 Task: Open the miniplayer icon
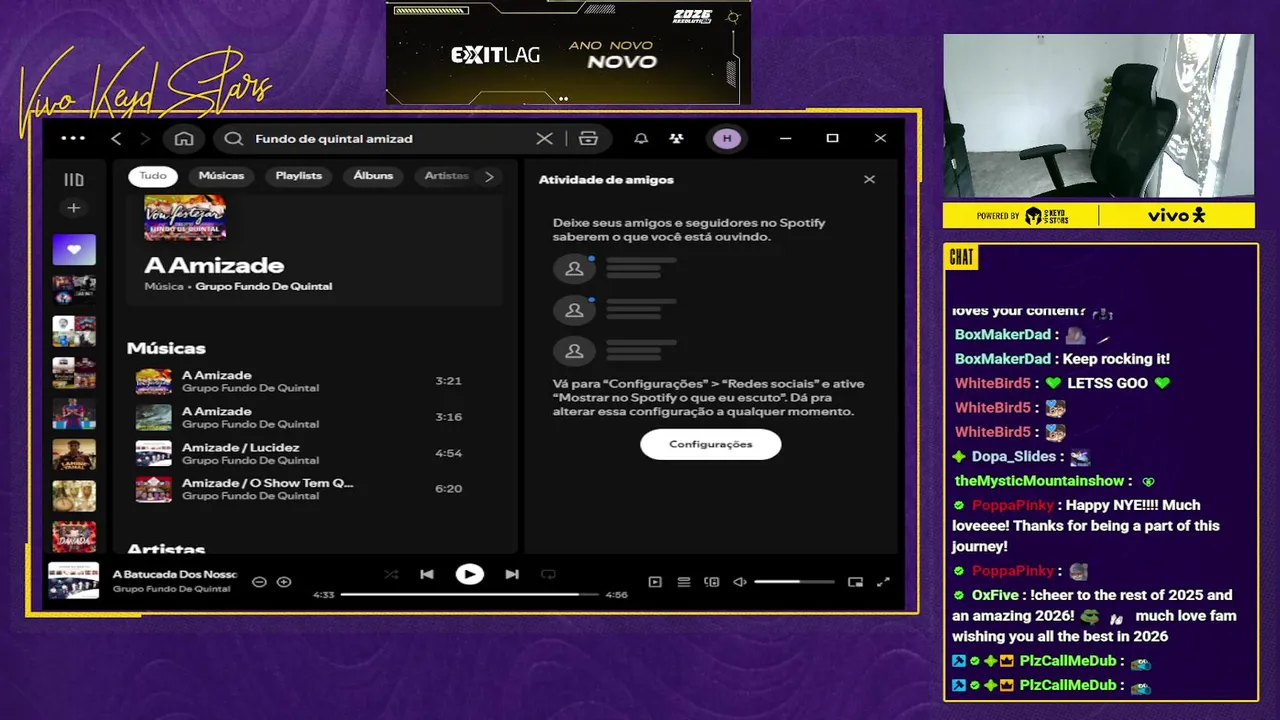tap(855, 582)
